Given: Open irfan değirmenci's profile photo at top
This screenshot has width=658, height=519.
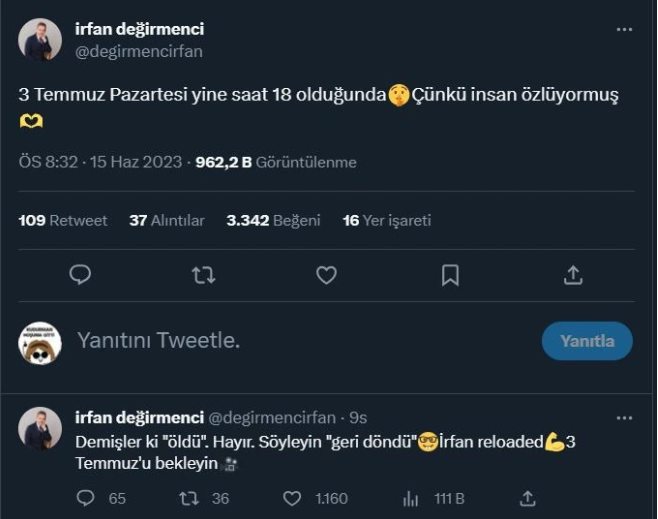Looking at the screenshot, I should [39, 40].
